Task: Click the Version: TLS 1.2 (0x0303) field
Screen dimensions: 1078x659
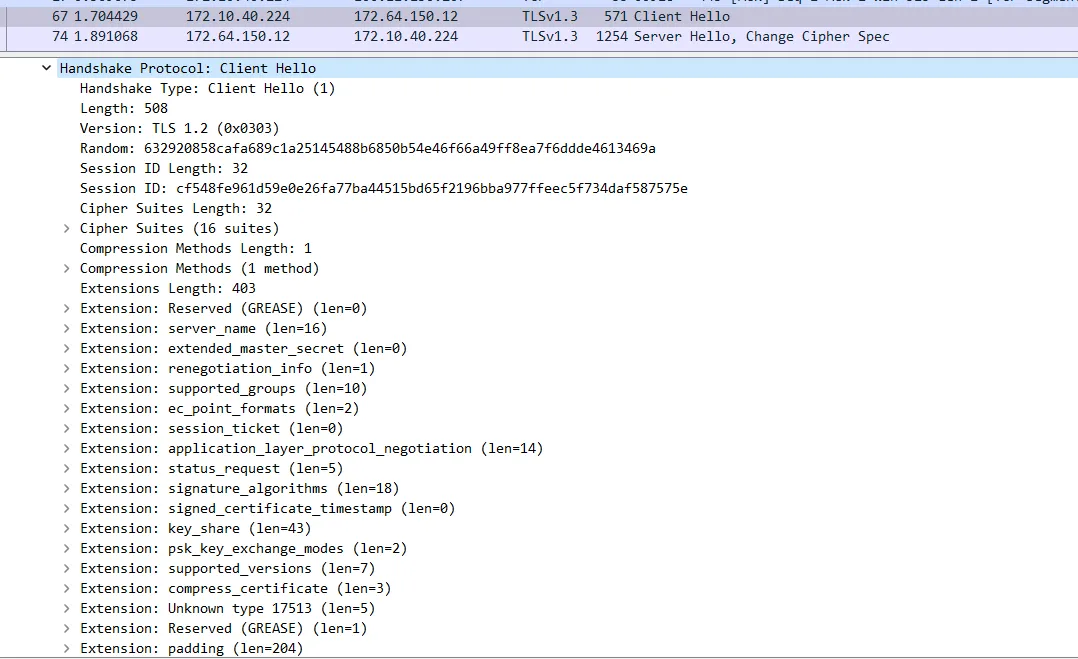Action: pyautogui.click(x=179, y=128)
